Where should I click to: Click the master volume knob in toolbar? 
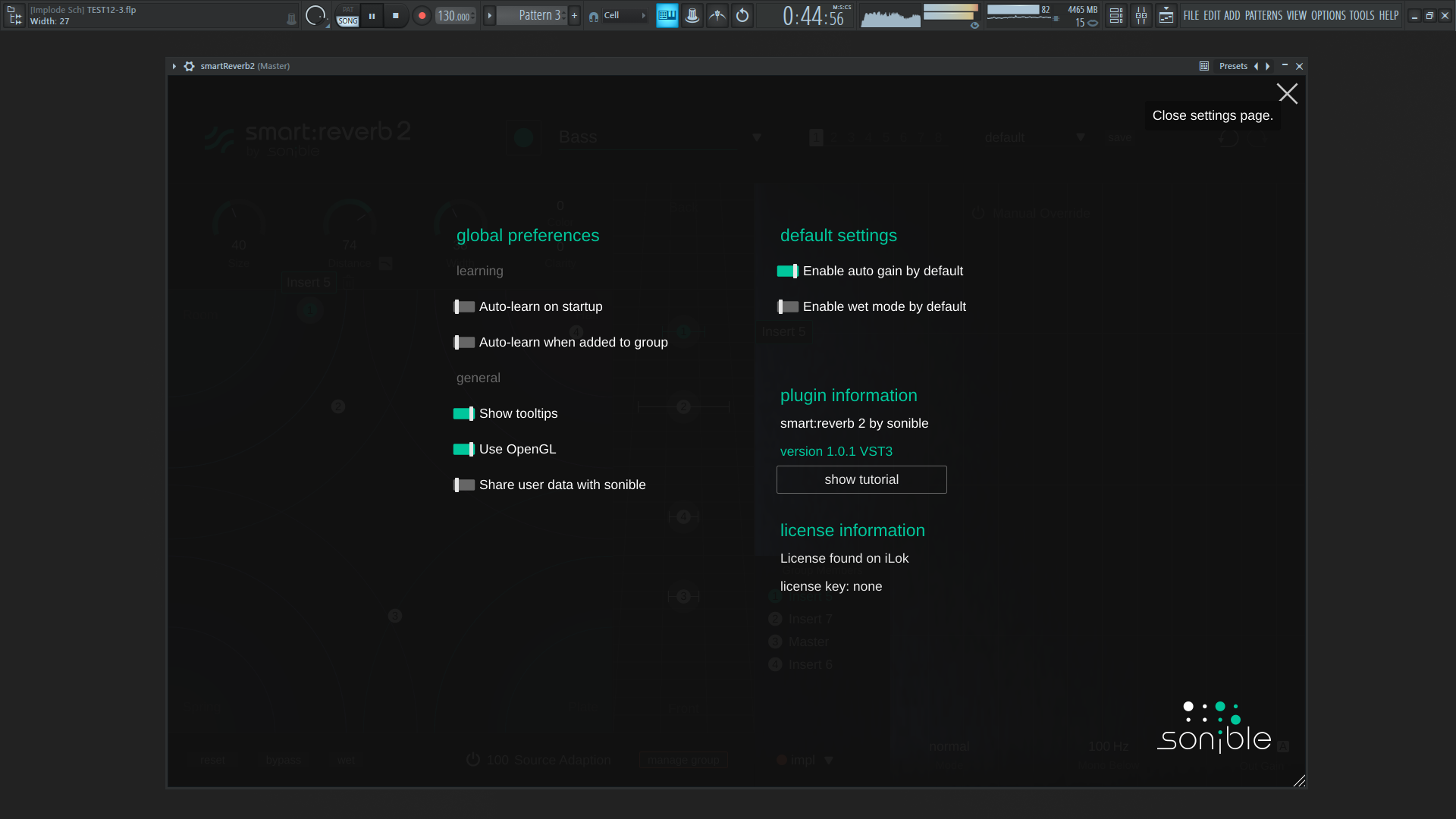(315, 15)
